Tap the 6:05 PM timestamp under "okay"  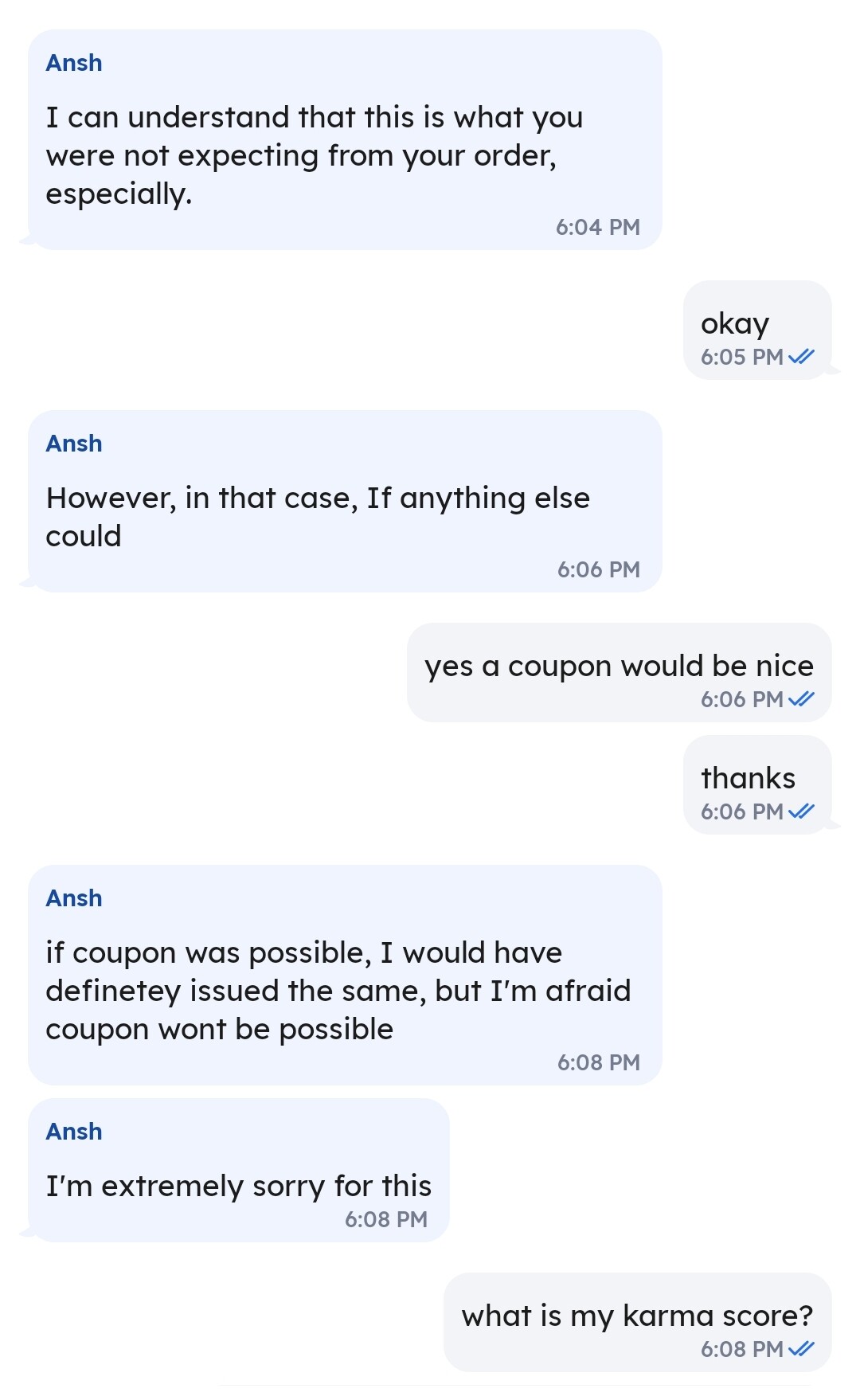click(x=741, y=357)
